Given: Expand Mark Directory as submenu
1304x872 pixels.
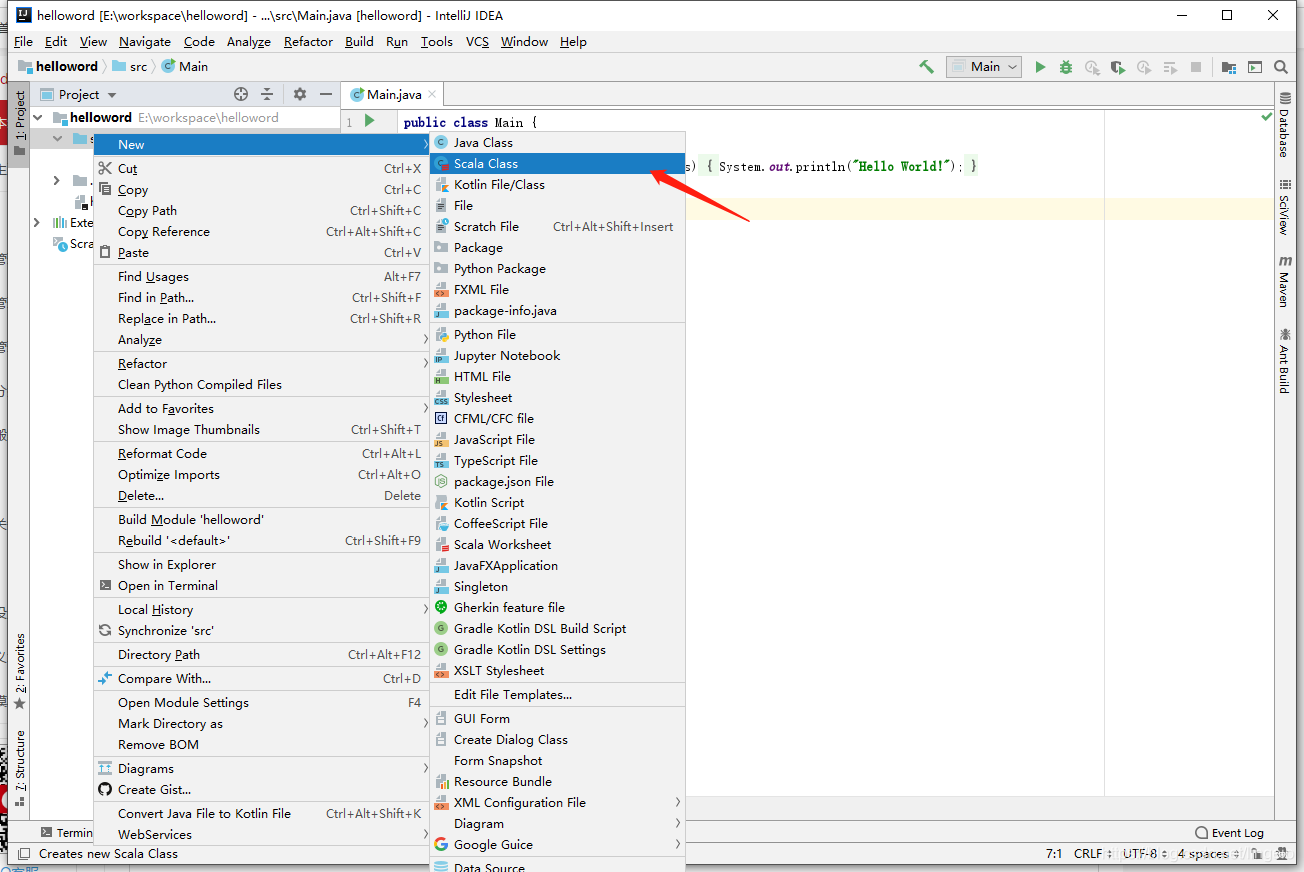Looking at the screenshot, I should coord(261,724).
